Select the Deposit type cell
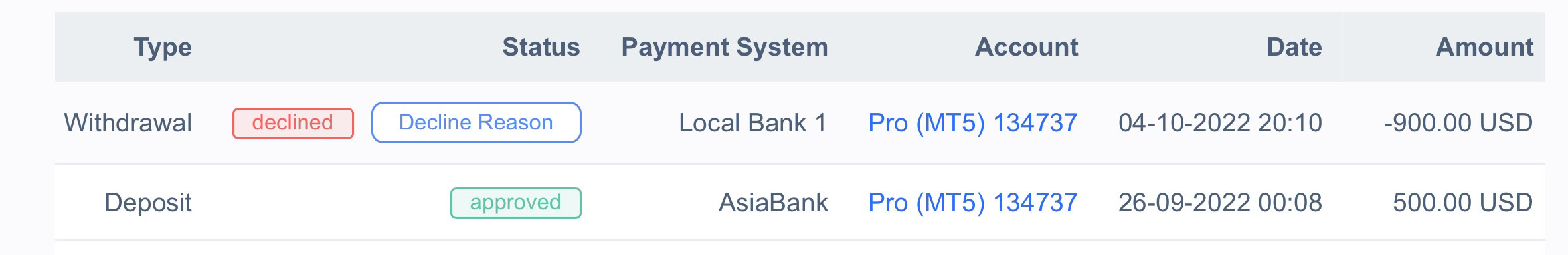 [148, 203]
